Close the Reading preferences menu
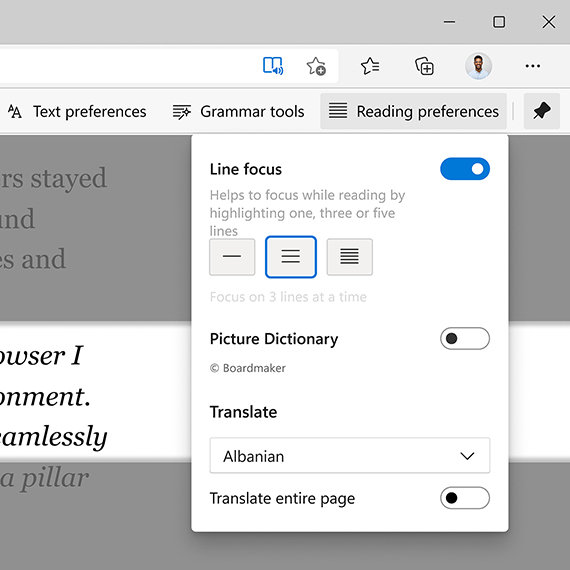The height and width of the screenshot is (570, 570). point(413,111)
